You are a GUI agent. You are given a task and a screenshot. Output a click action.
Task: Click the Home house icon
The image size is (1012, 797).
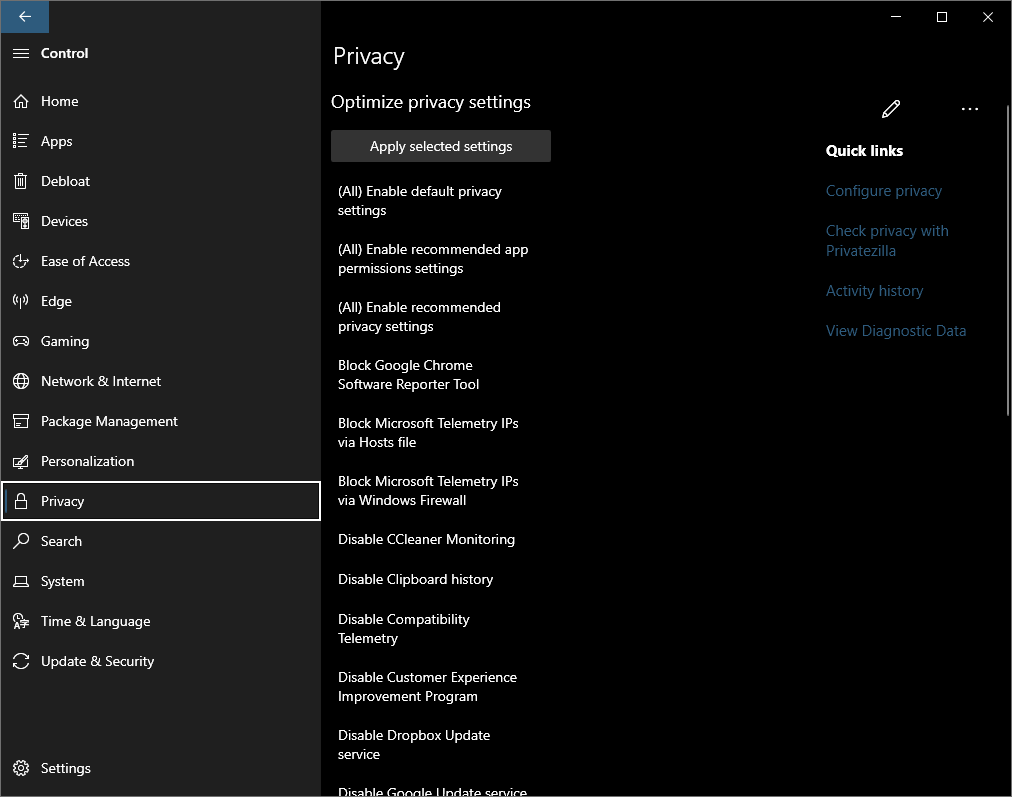click(21, 101)
